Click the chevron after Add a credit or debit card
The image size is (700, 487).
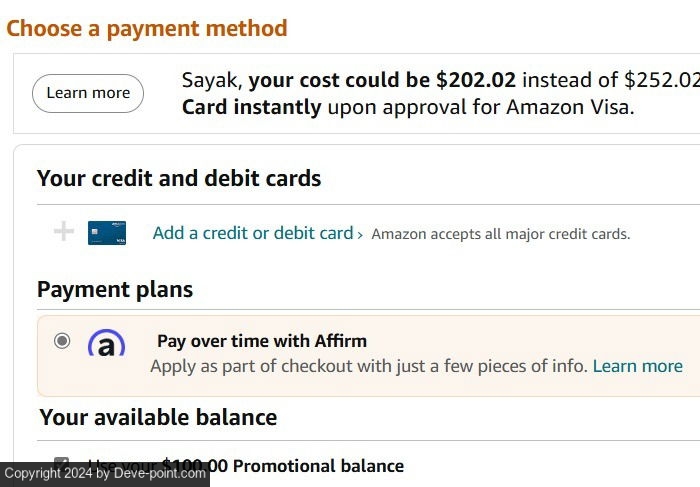(x=360, y=234)
